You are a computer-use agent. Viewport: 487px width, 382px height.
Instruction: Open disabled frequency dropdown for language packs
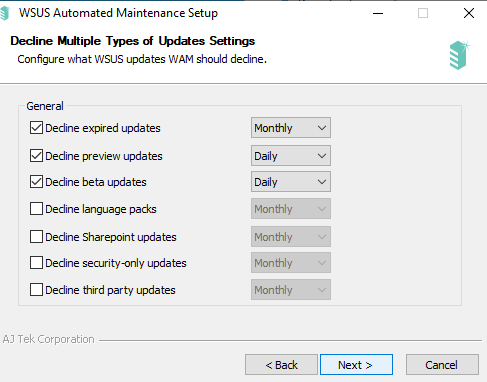(x=291, y=209)
